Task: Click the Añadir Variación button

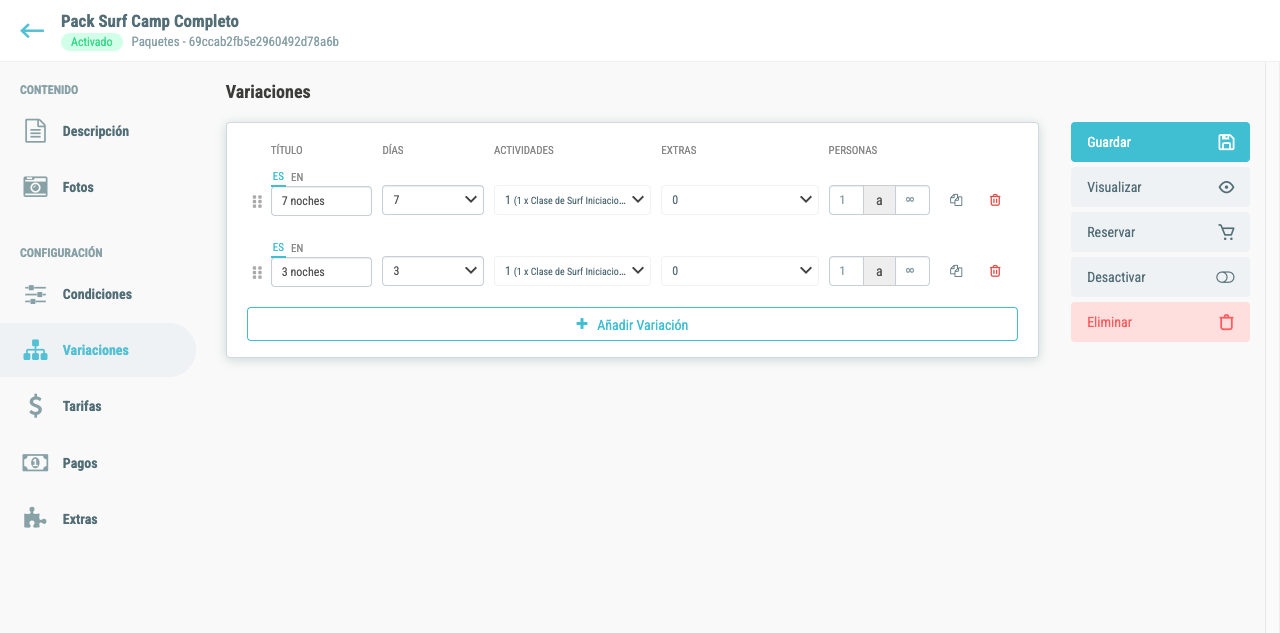Action: coord(632,324)
